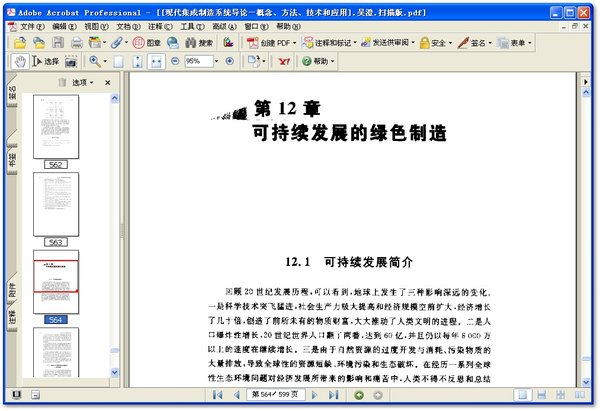This screenshot has width=600, height=411.
Task: Switch to the 书签 bookmarks tab
Action: pos(12,159)
